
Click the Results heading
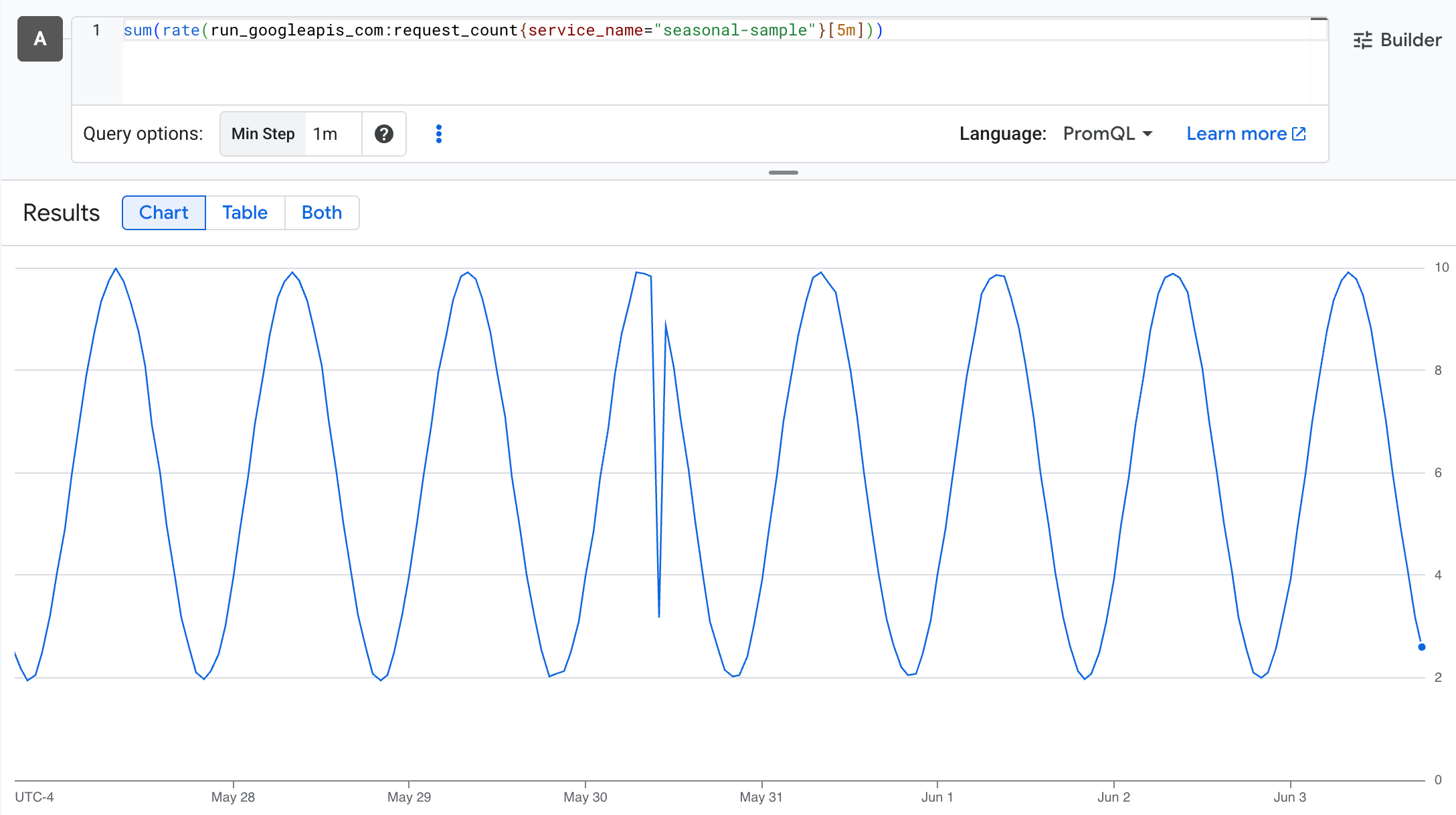[x=62, y=213]
